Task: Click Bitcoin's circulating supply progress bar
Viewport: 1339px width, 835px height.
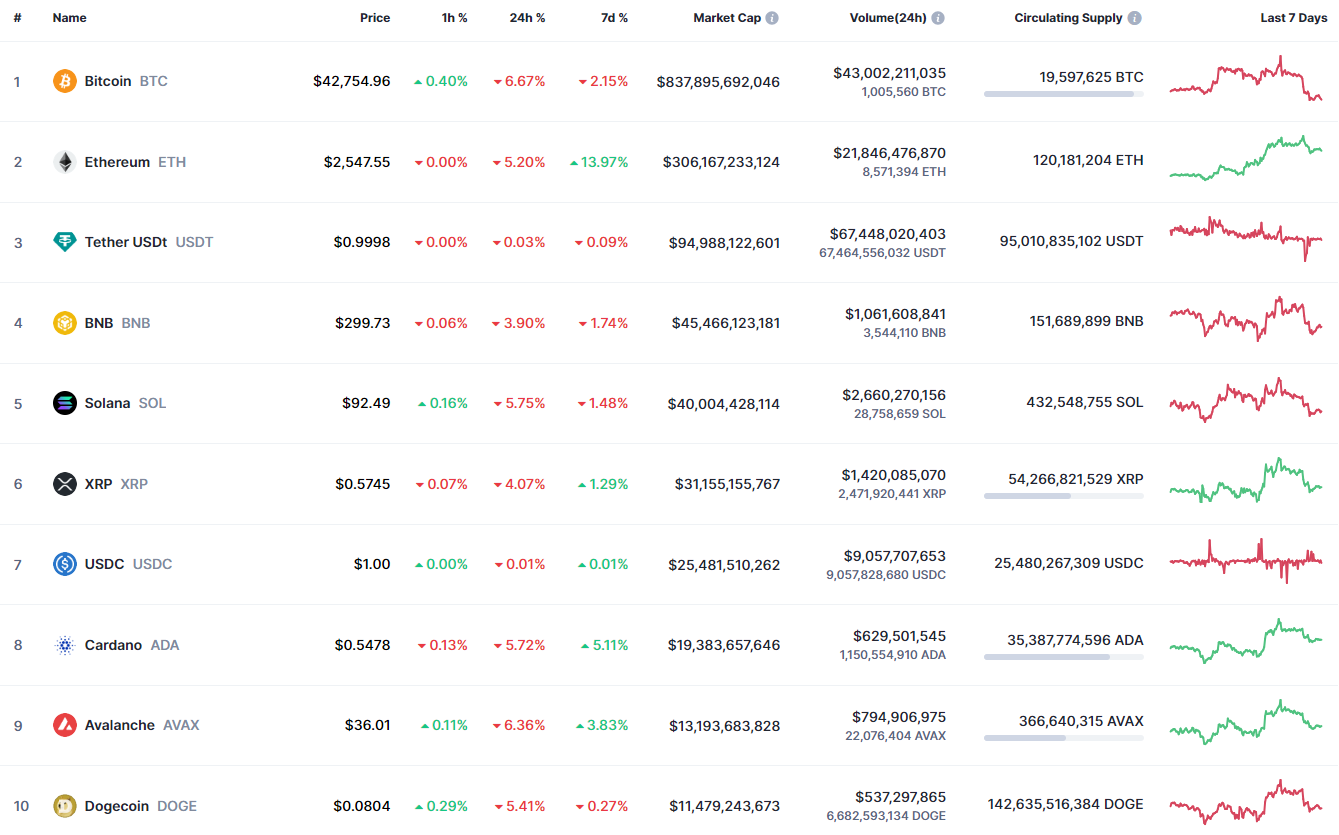Action: click(1063, 94)
